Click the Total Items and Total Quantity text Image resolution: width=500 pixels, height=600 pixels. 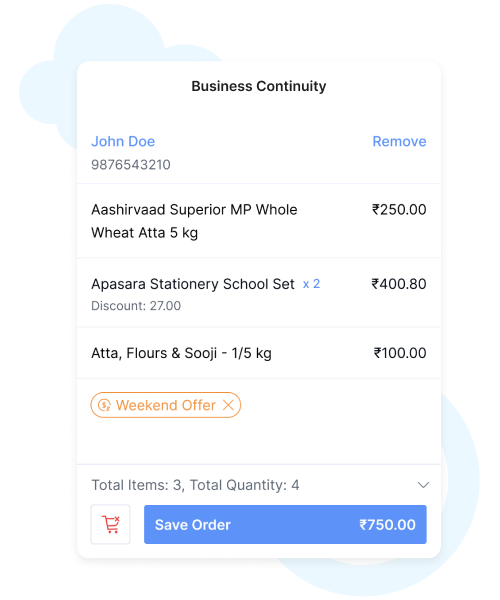pyautogui.click(x=195, y=485)
